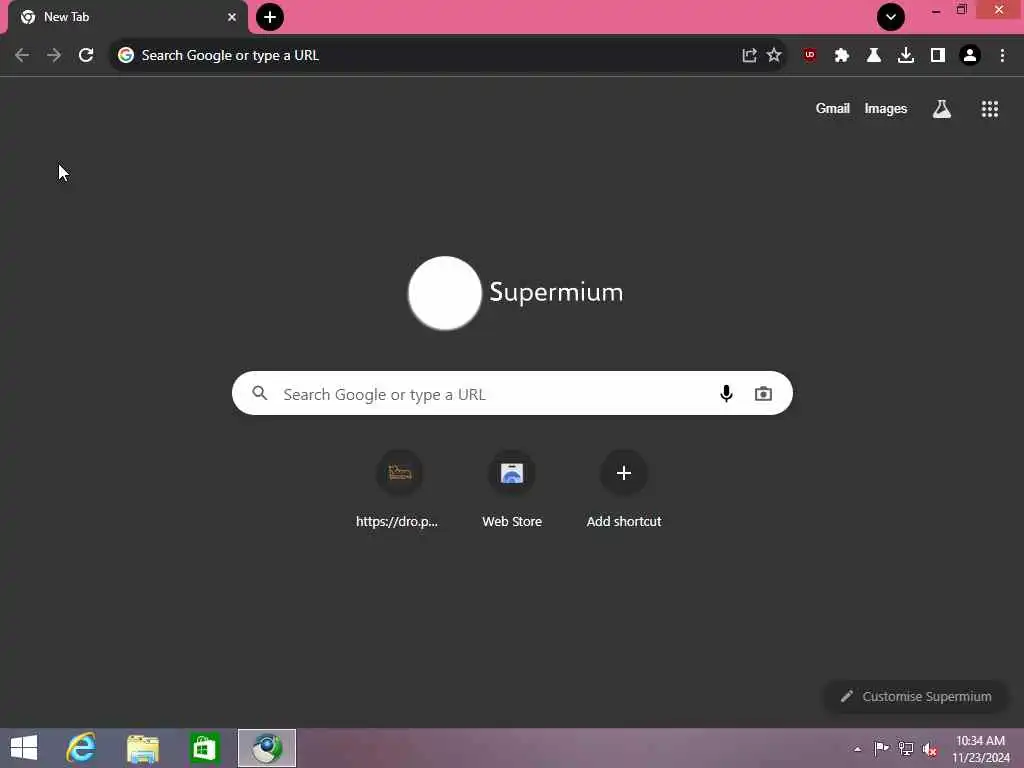Image resolution: width=1024 pixels, height=768 pixels.
Task: Select the New Tab tab
Action: [x=128, y=18]
